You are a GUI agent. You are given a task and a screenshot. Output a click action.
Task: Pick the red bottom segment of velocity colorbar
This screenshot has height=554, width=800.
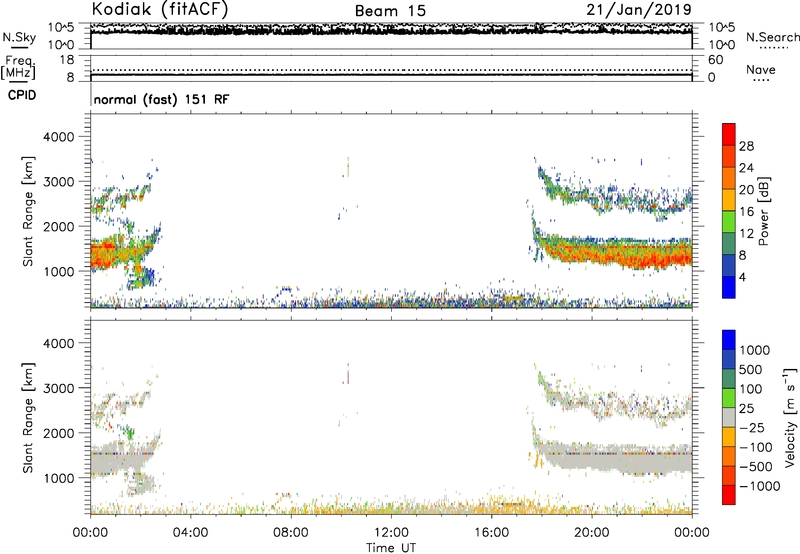click(x=729, y=495)
